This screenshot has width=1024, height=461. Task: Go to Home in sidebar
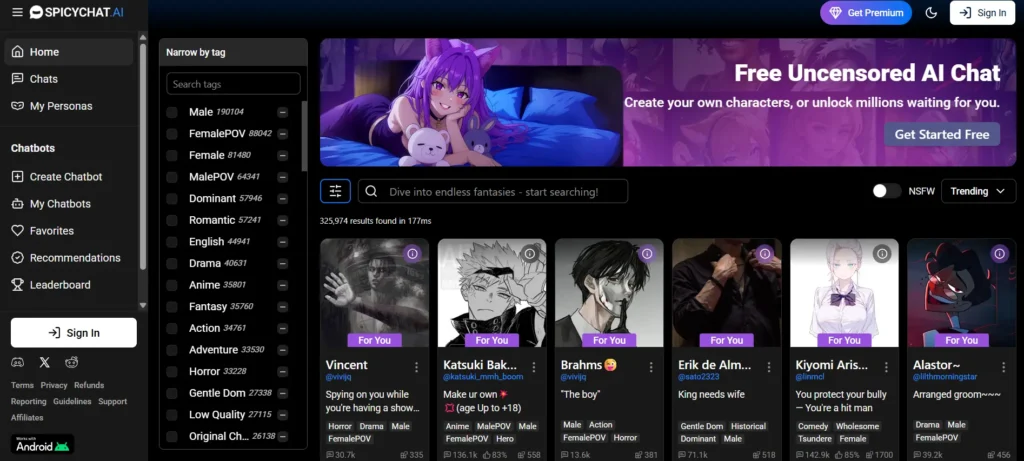[x=69, y=52]
